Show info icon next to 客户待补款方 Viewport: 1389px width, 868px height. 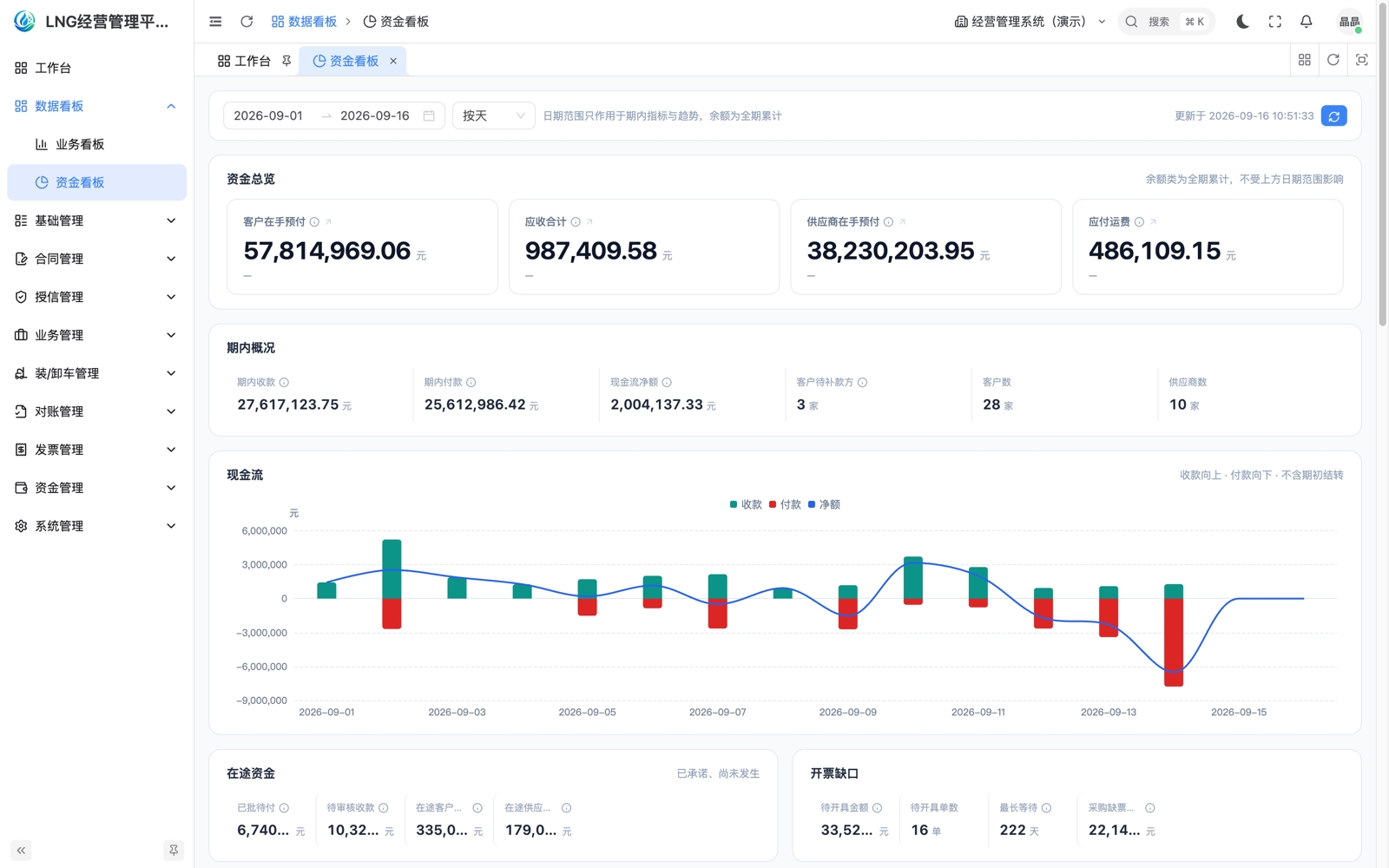862,382
